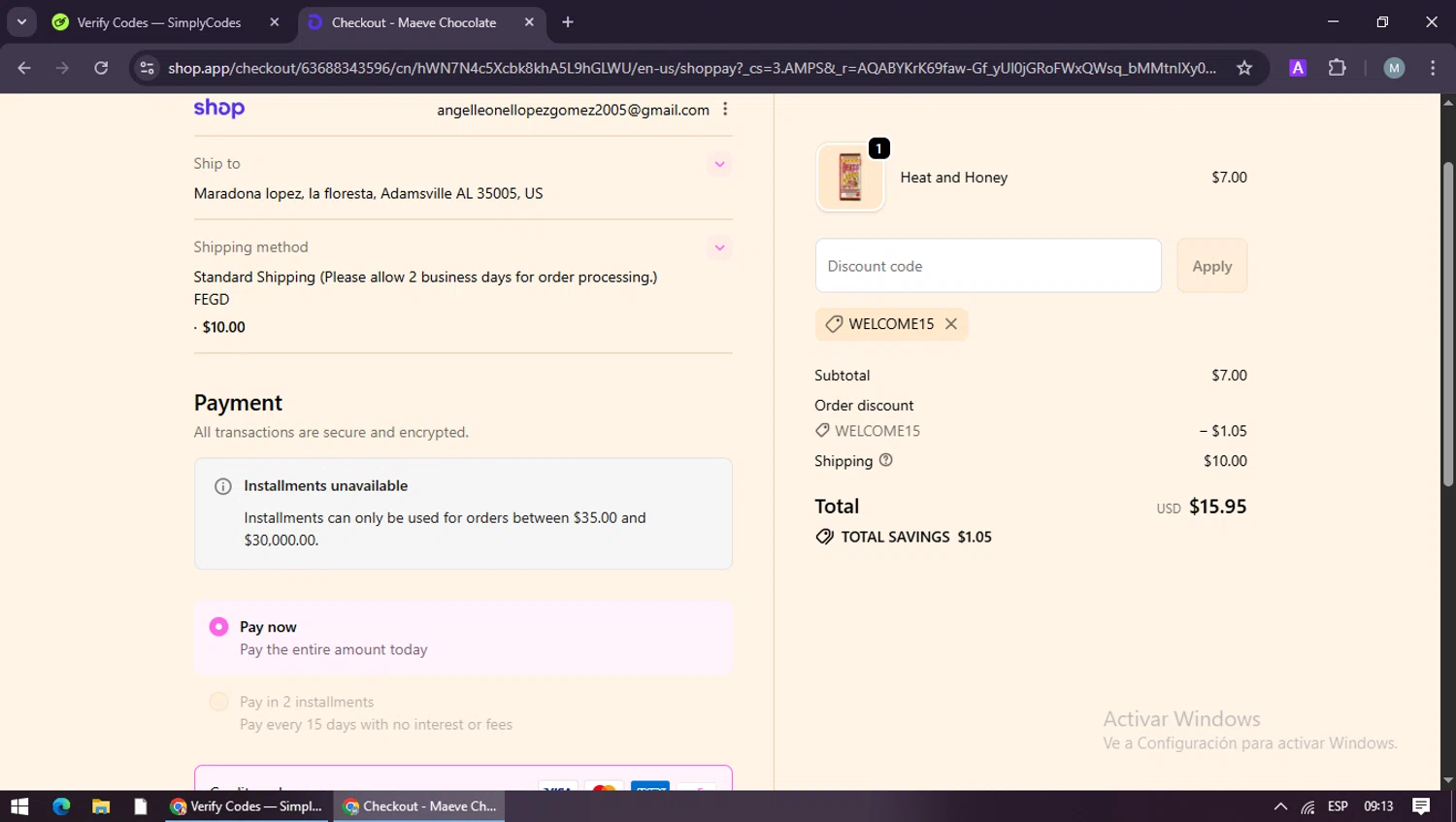Screen dimensions: 1456x822
Task: Change the ESP keyboard language
Action: [1338, 806]
